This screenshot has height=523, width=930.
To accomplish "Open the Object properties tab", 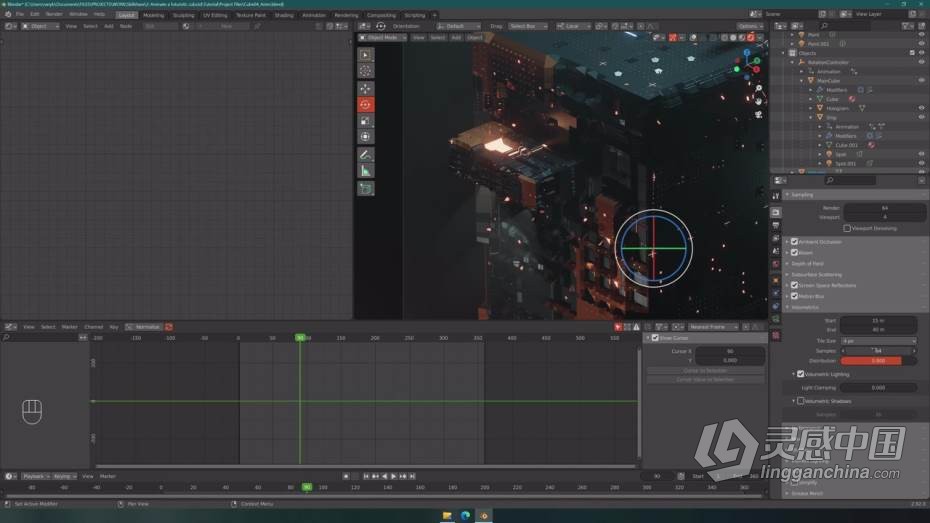I will [776, 280].
